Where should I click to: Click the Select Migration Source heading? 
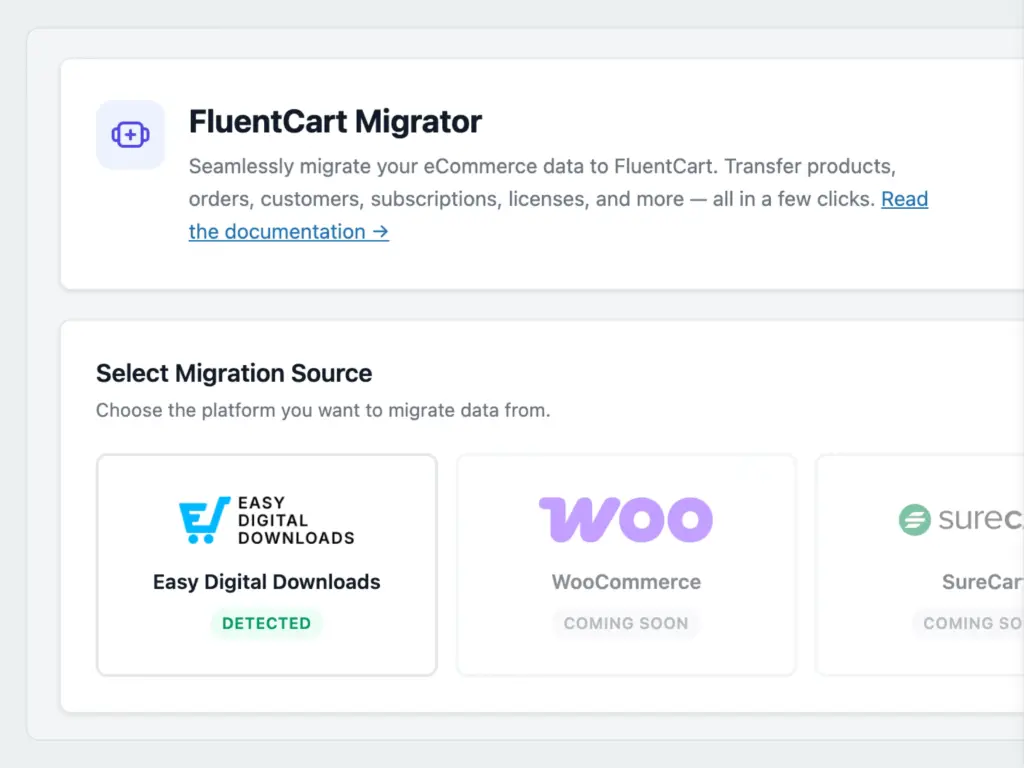tap(234, 374)
